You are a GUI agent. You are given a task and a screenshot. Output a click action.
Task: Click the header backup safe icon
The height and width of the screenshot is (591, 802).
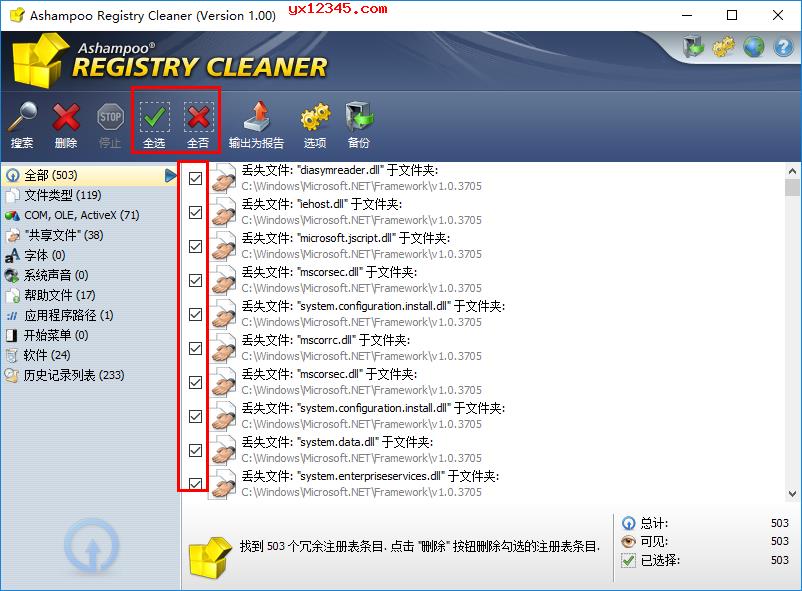pos(693,47)
